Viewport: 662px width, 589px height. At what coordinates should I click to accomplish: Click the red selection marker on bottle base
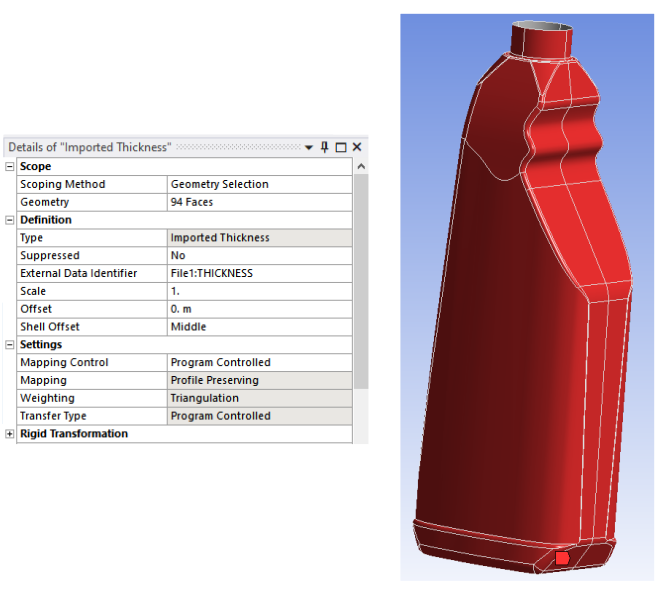[x=562, y=558]
